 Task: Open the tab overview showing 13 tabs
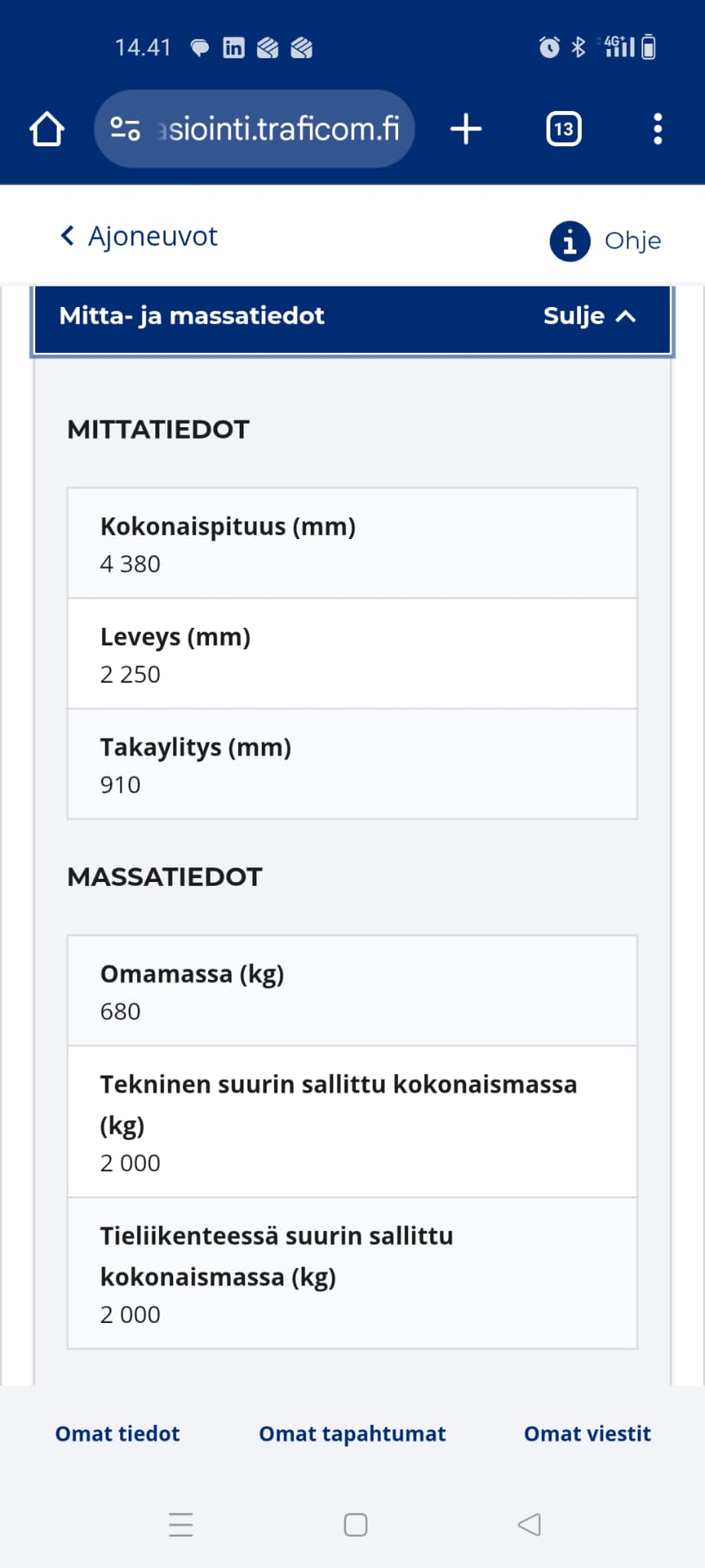(x=563, y=129)
